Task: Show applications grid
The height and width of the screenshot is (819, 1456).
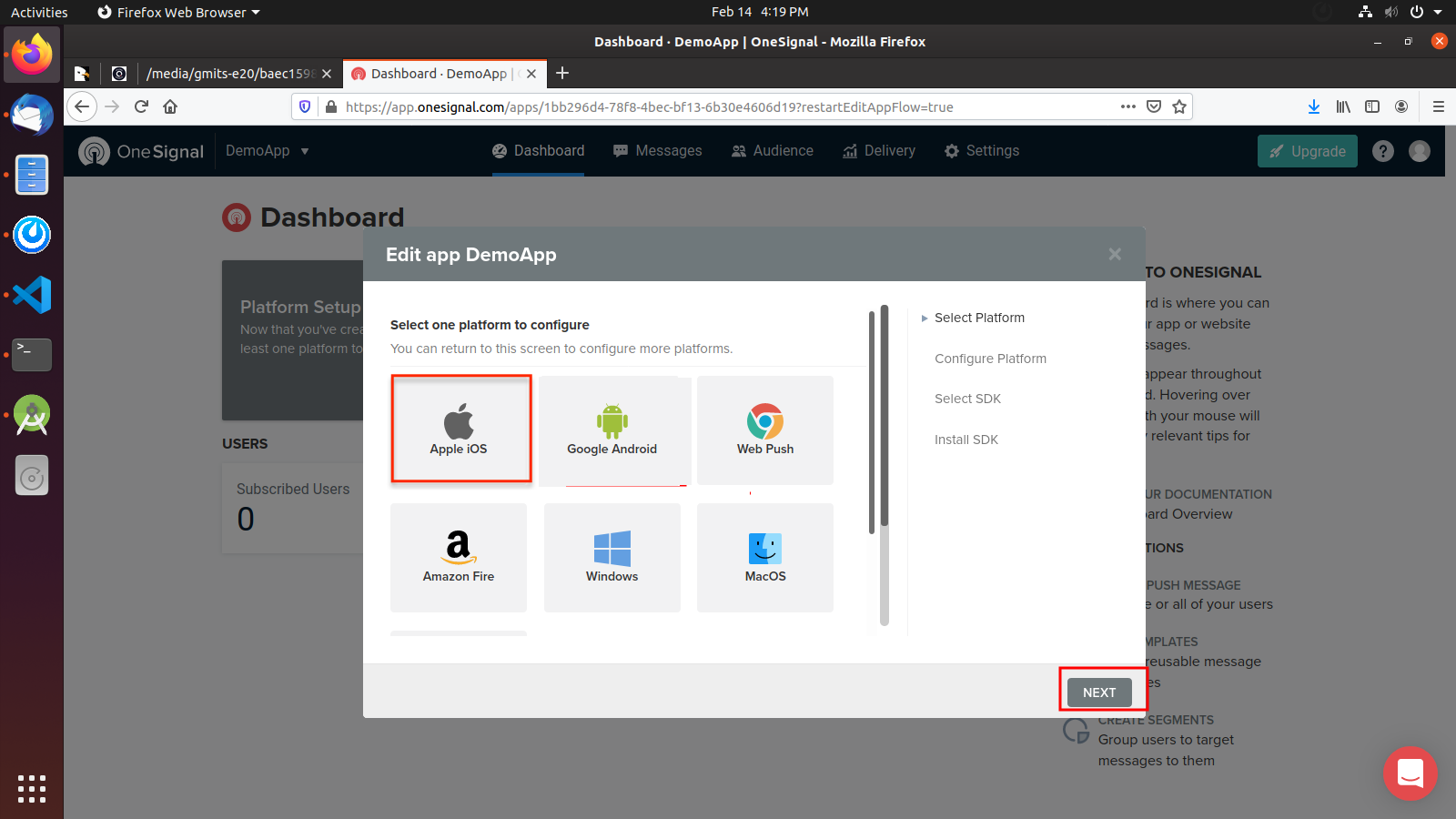Action: (32, 789)
